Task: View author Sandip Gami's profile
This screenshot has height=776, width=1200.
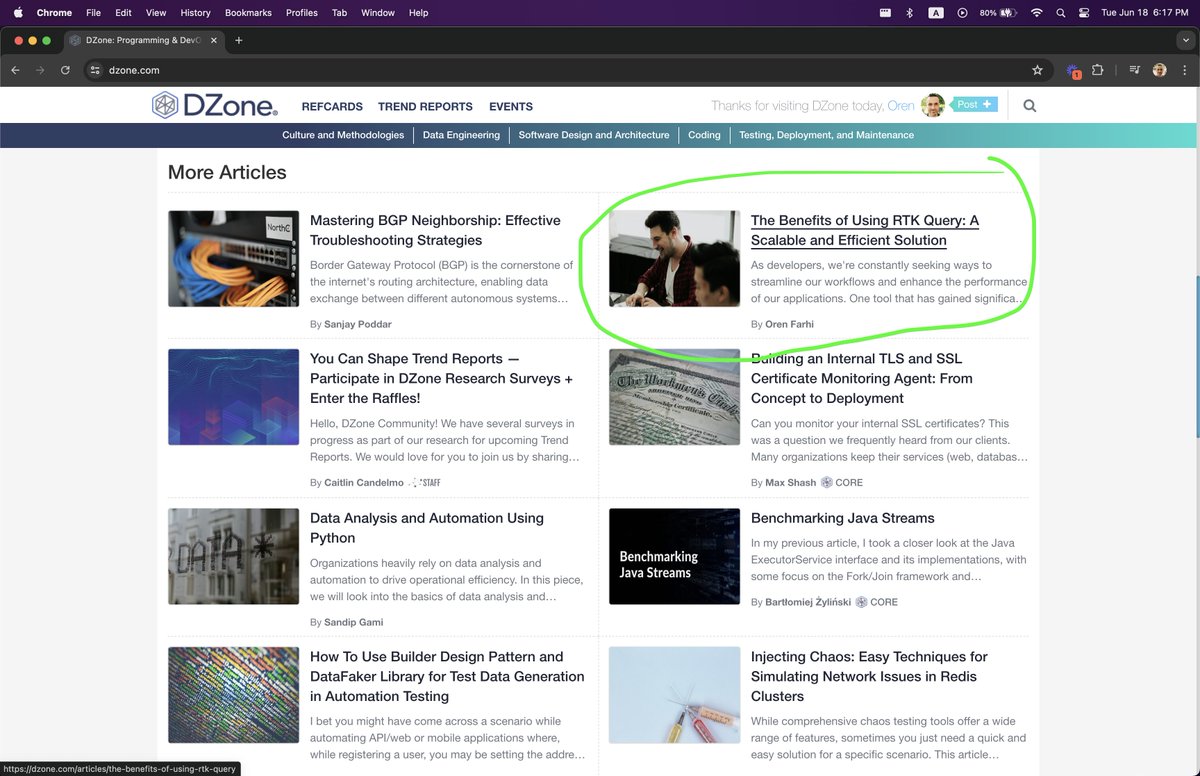Action: pos(354,622)
